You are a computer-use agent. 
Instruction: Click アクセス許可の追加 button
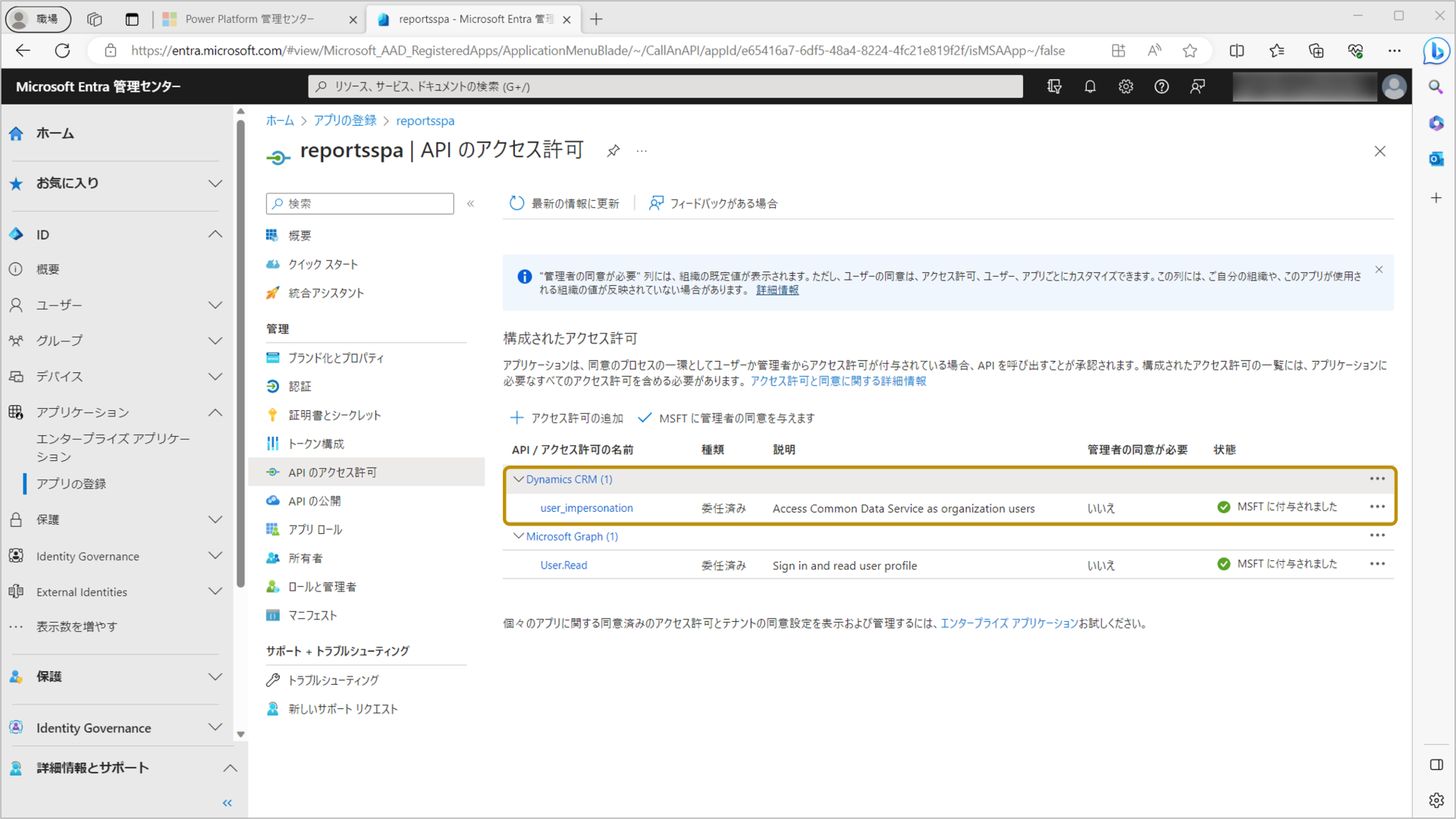566,418
